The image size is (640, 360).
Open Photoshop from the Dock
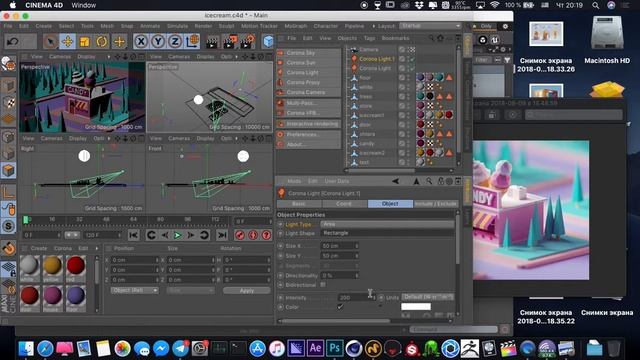334,348
